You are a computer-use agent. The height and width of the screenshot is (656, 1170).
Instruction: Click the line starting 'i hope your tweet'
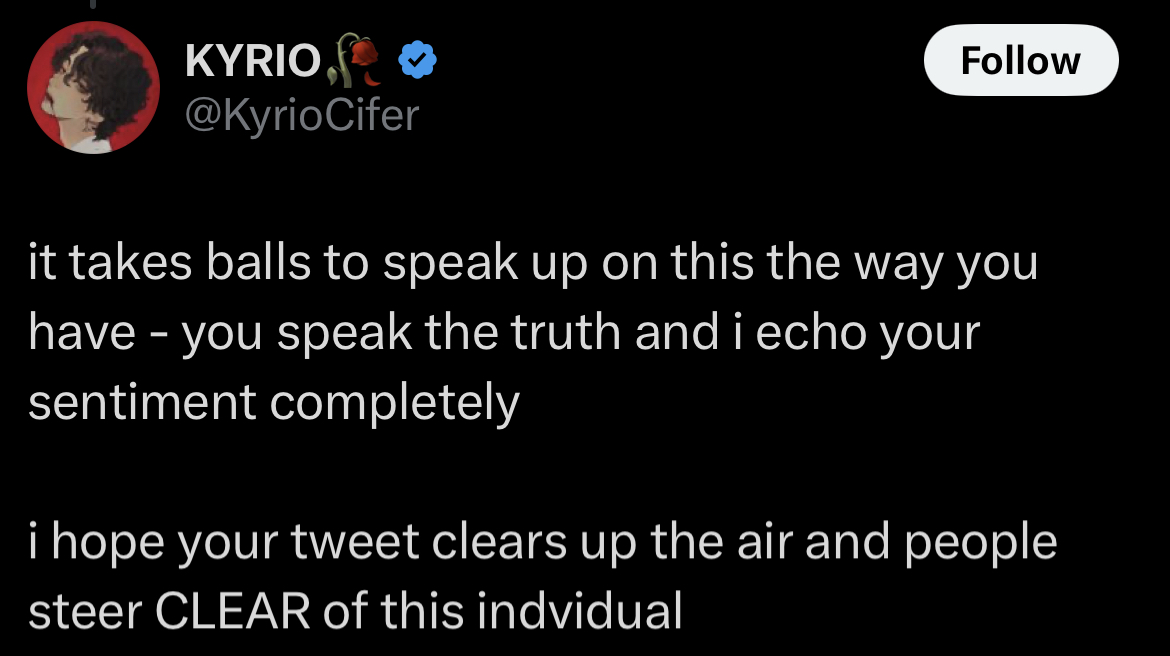point(542,542)
